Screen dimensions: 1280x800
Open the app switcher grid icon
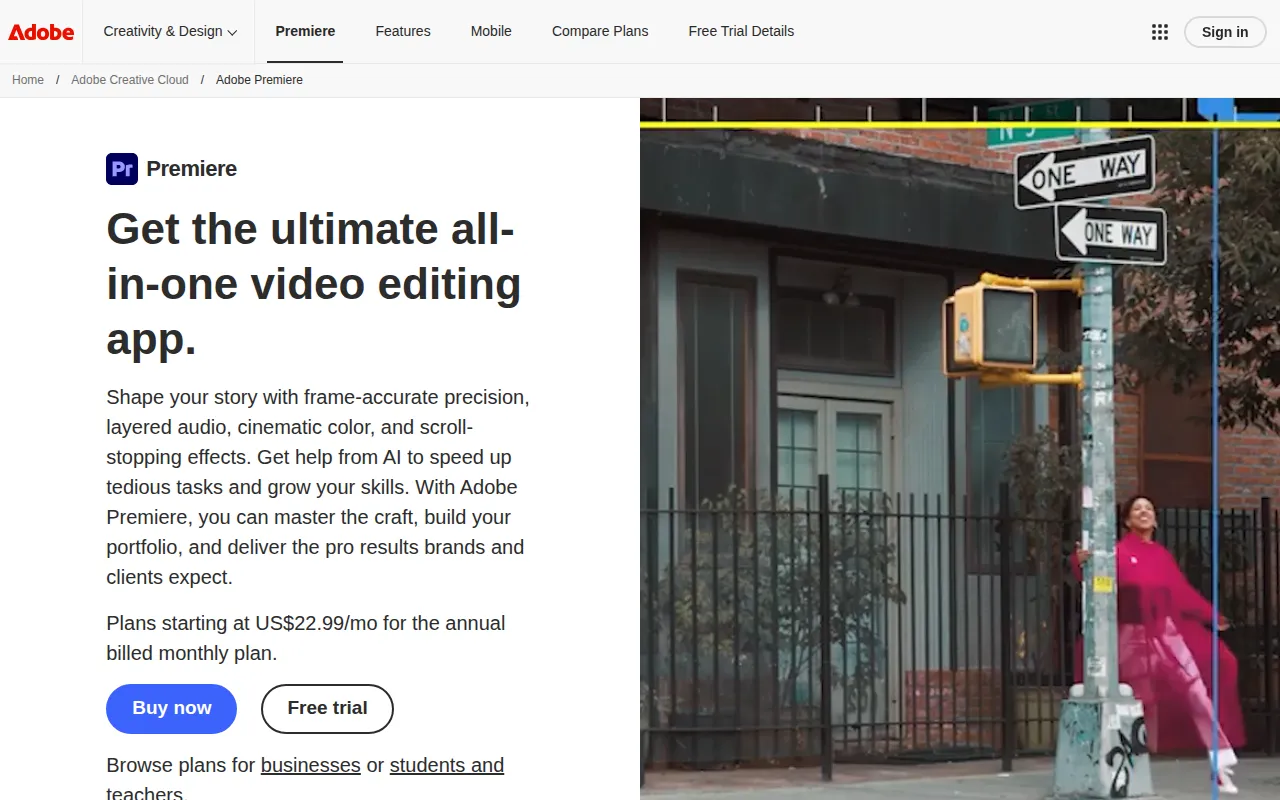coord(1160,32)
